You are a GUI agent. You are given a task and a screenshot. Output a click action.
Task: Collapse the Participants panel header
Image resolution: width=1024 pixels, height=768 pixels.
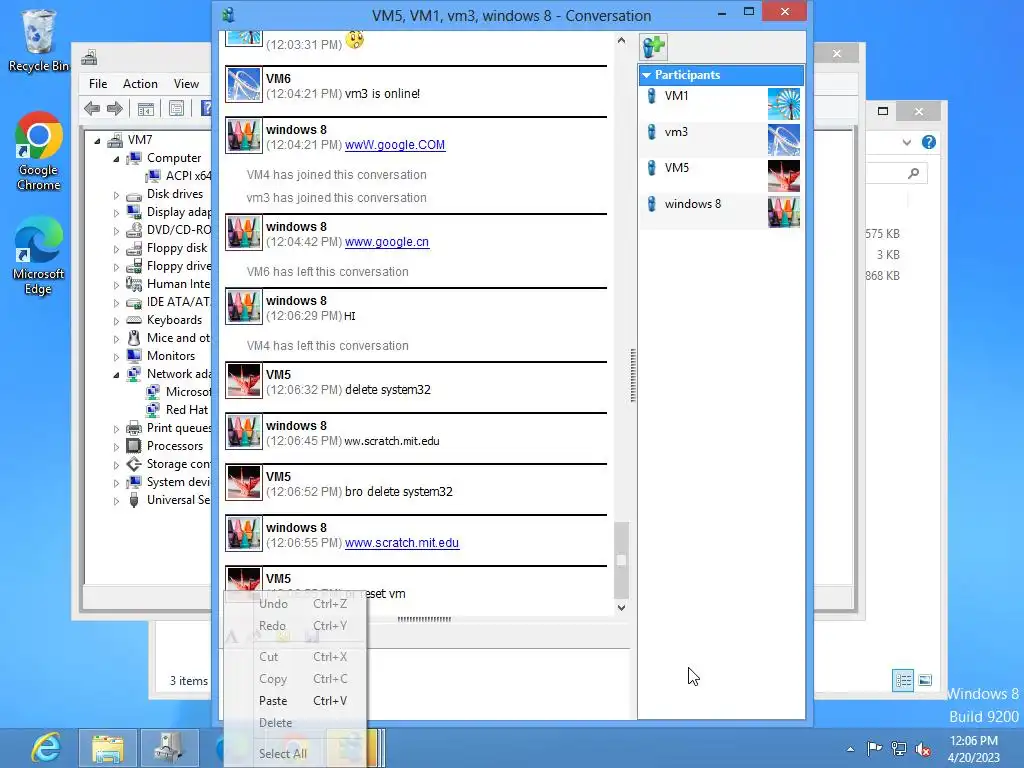point(721,75)
